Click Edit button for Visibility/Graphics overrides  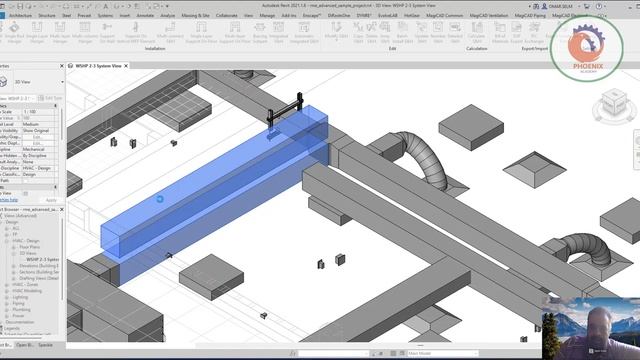38,137
